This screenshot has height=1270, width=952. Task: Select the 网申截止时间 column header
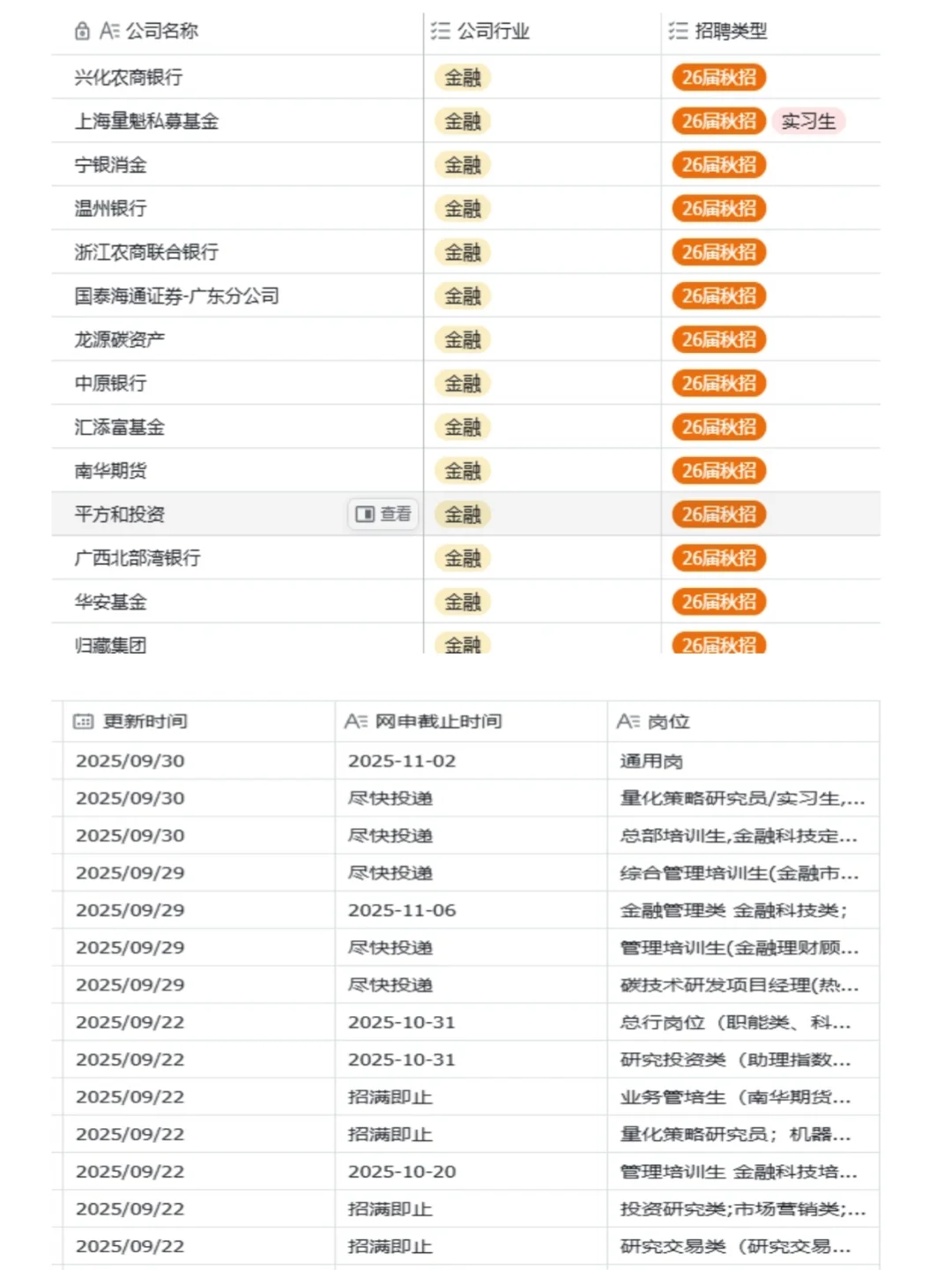(471, 721)
